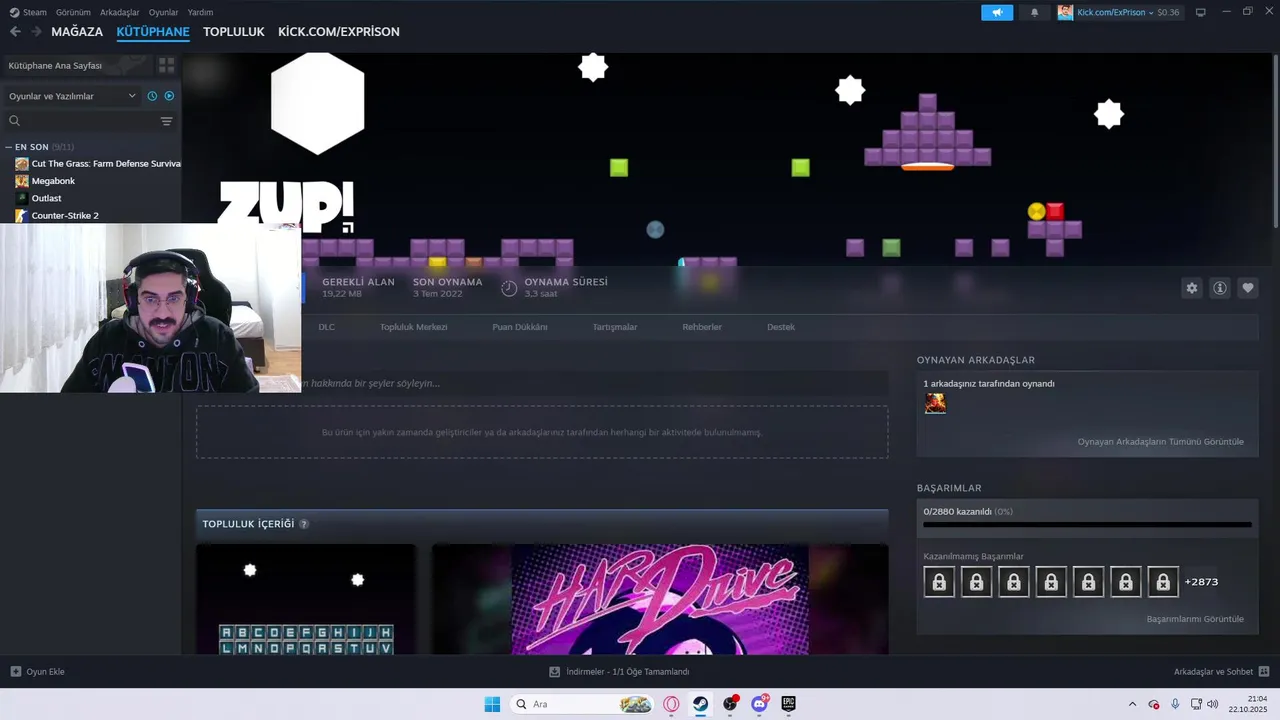Open İndirmeler downloads status

(x=619, y=672)
